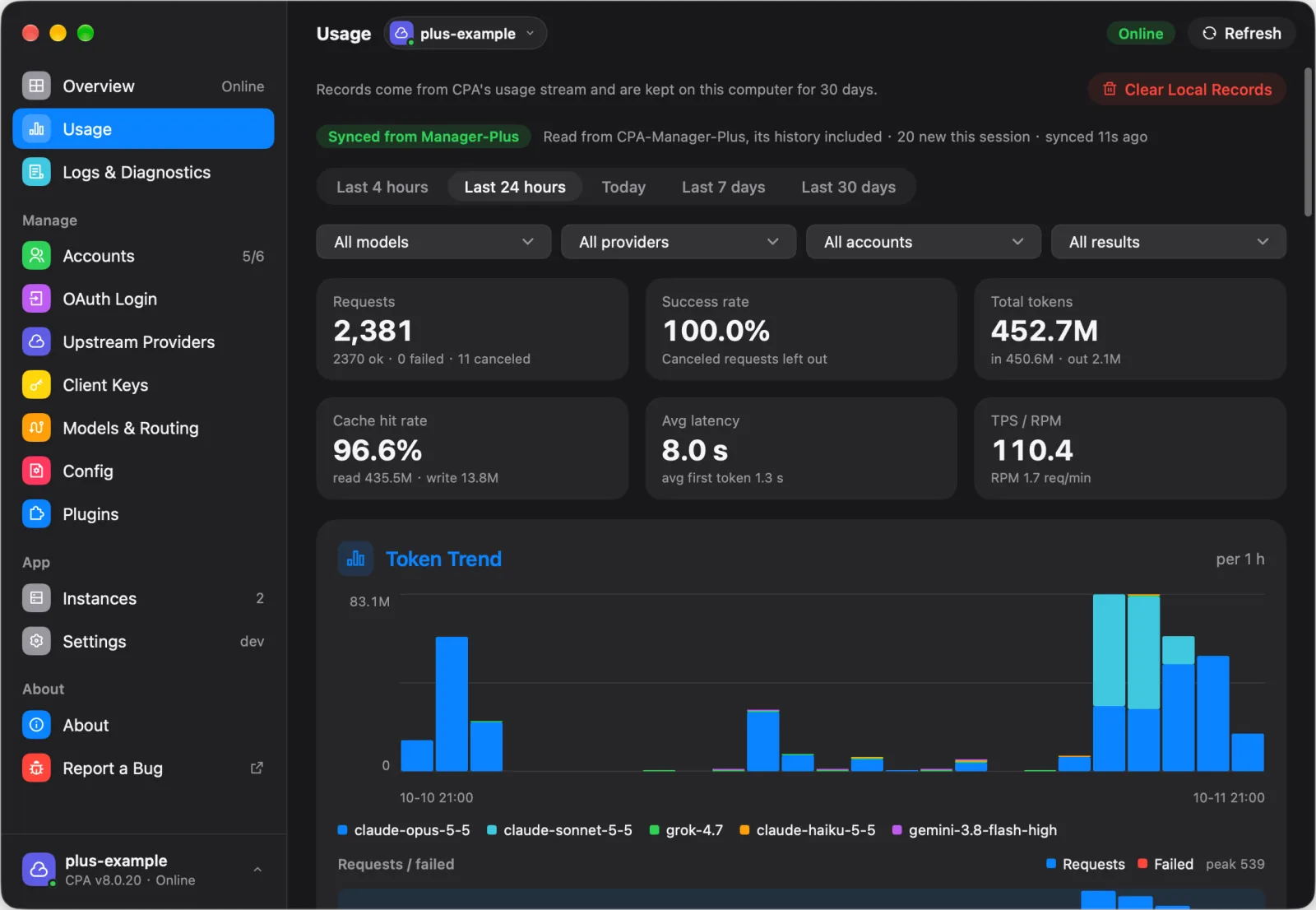Select the Last 24 hours range
This screenshot has width=1316, height=910.
click(515, 187)
